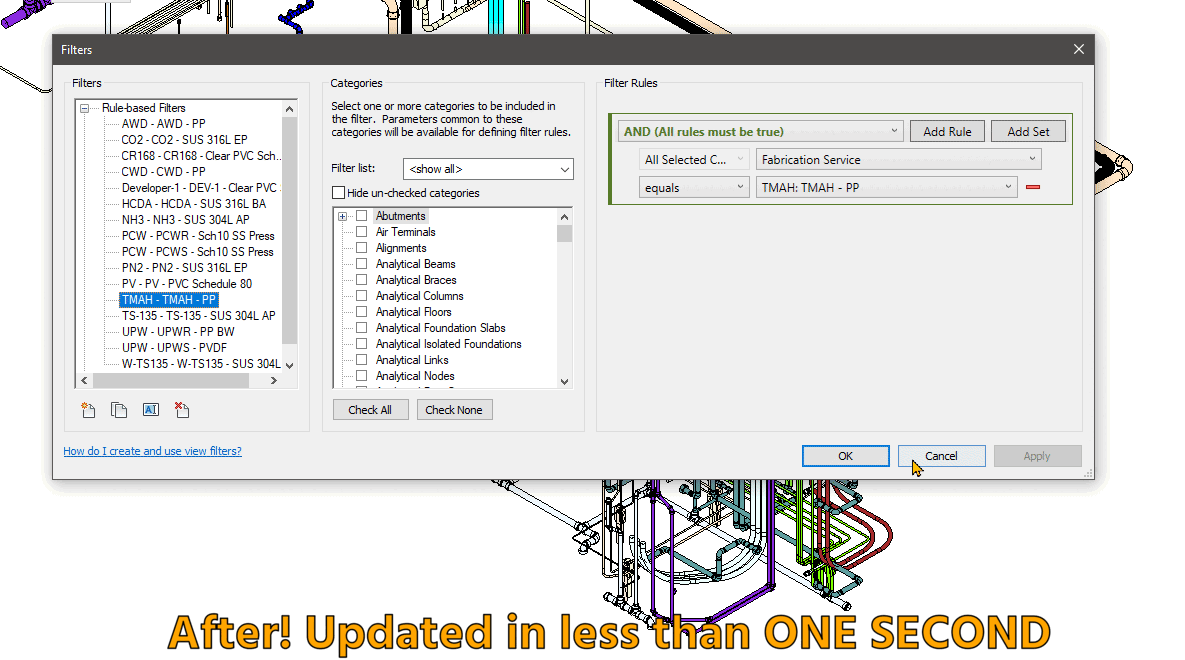Viewport: 1185px width, 660px height.
Task: Select the HCDA - HCDA - SUS 316L BA filter
Action: click(194, 204)
